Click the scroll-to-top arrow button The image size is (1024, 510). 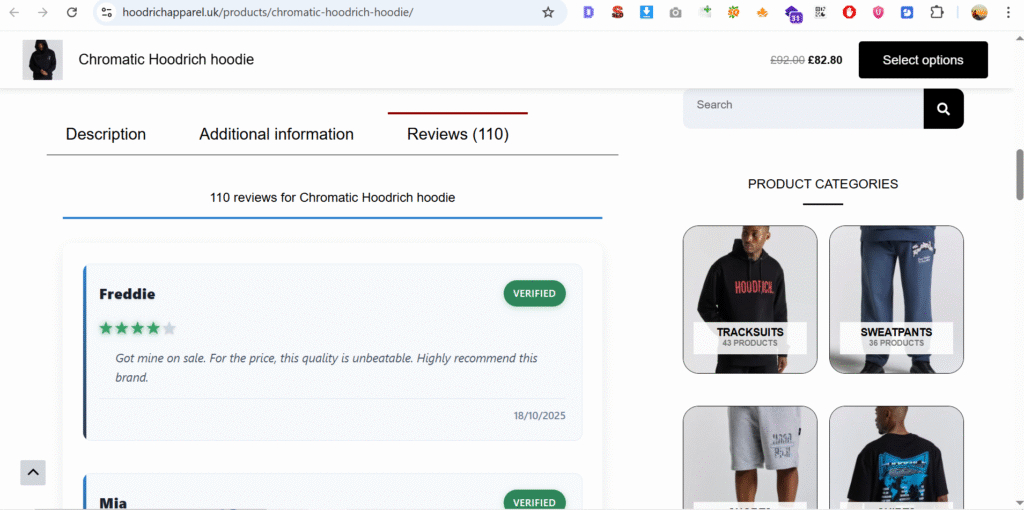pyautogui.click(x=33, y=472)
